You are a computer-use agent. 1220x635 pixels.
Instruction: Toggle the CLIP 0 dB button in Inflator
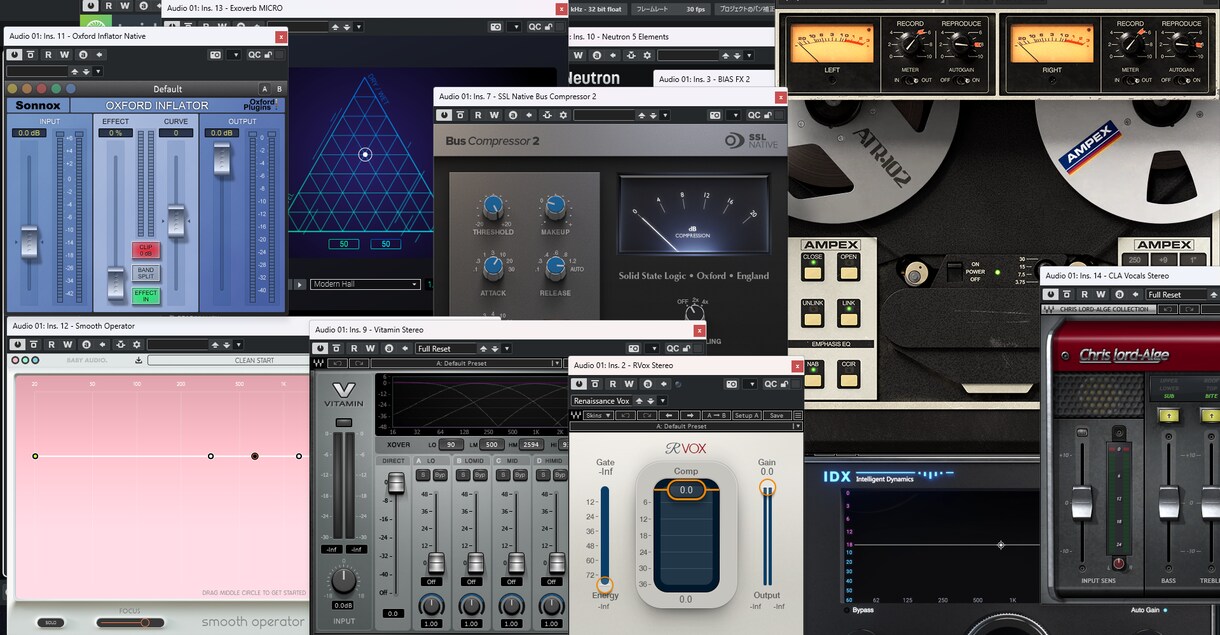point(146,250)
